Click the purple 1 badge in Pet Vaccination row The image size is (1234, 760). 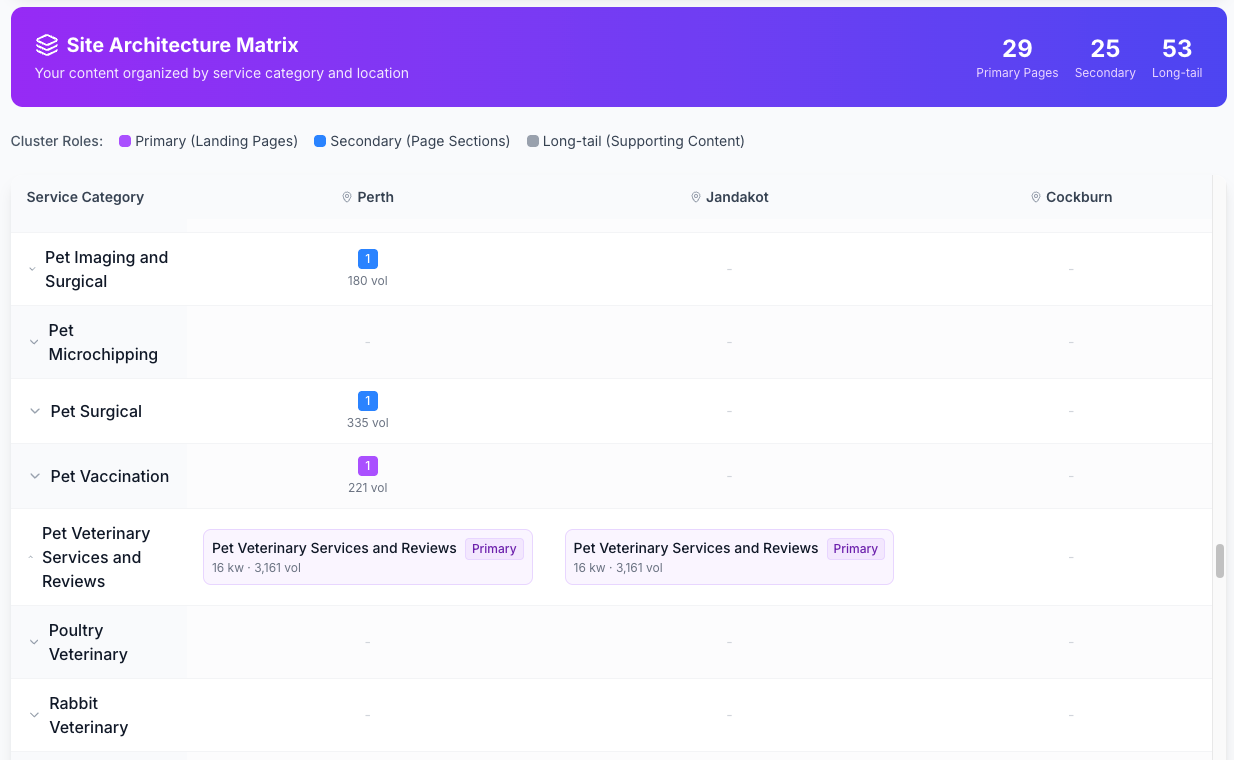[367, 465]
